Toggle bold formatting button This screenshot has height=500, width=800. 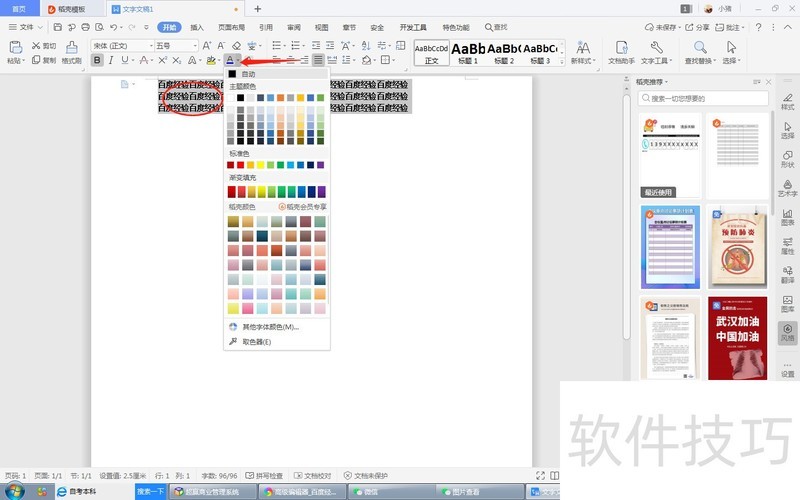tap(97, 60)
